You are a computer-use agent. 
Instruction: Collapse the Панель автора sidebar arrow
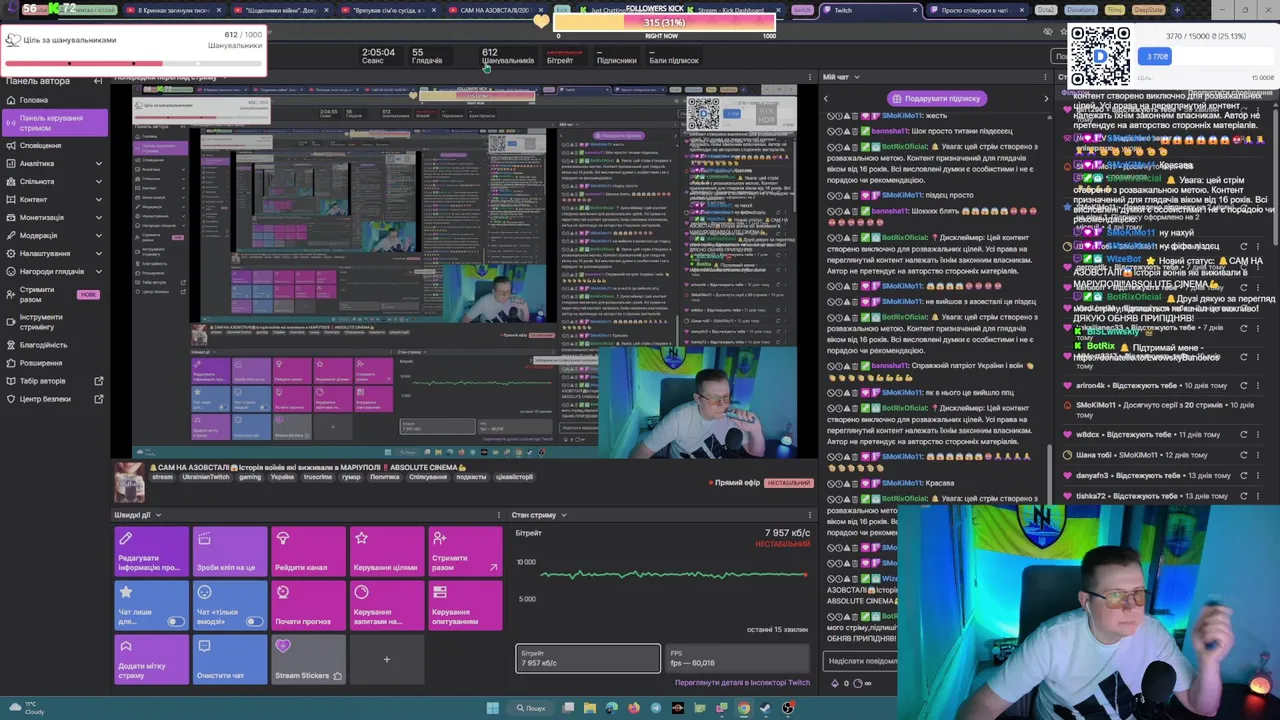98,81
